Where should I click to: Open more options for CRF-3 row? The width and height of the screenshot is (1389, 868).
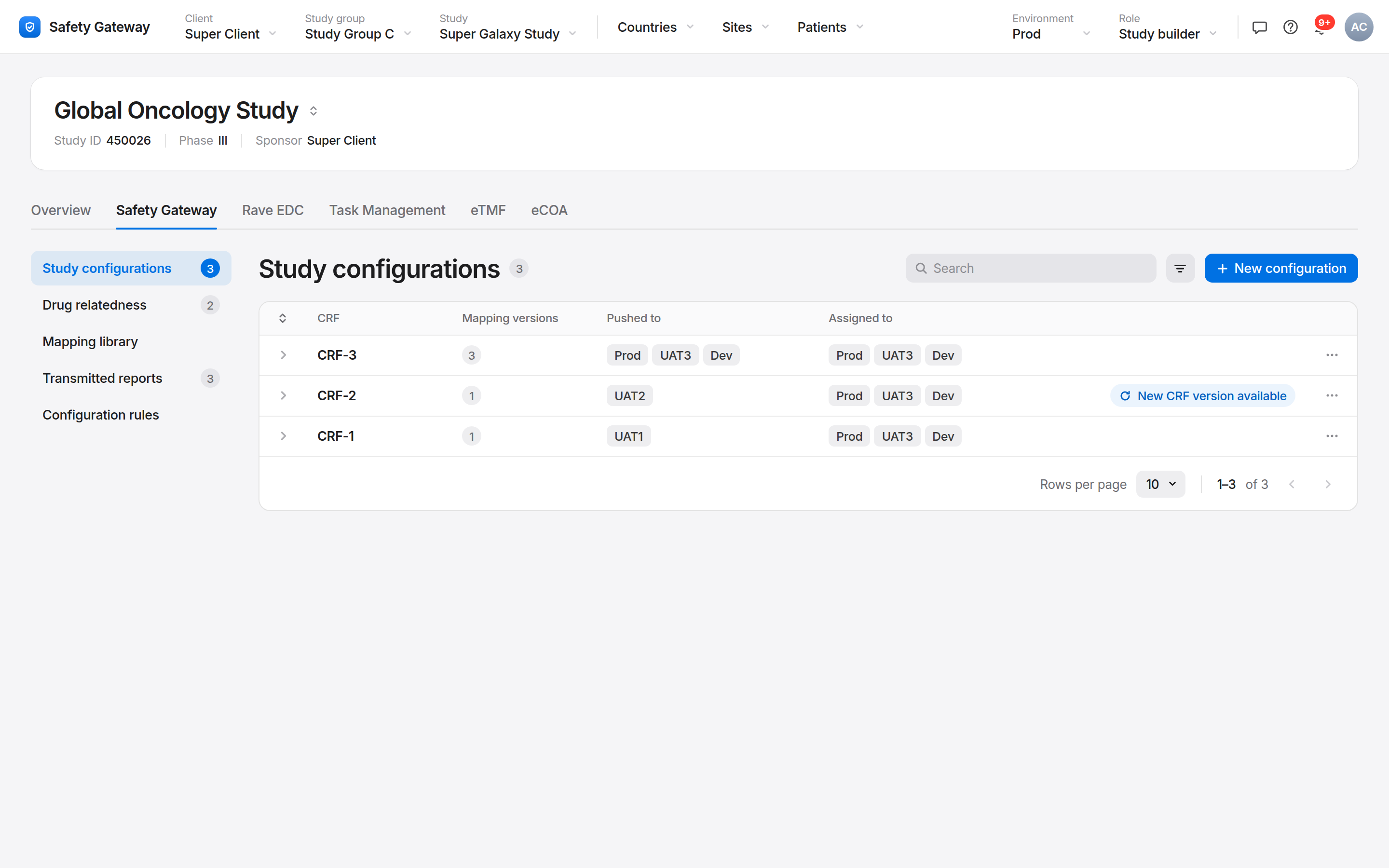[1332, 355]
